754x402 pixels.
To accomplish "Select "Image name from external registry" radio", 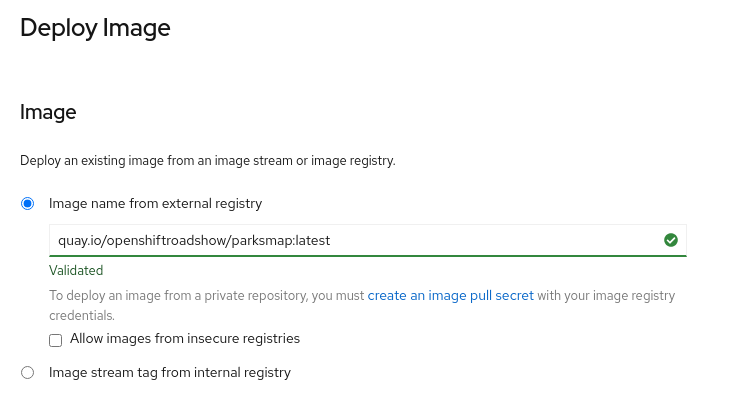I will pyautogui.click(x=28, y=204).
